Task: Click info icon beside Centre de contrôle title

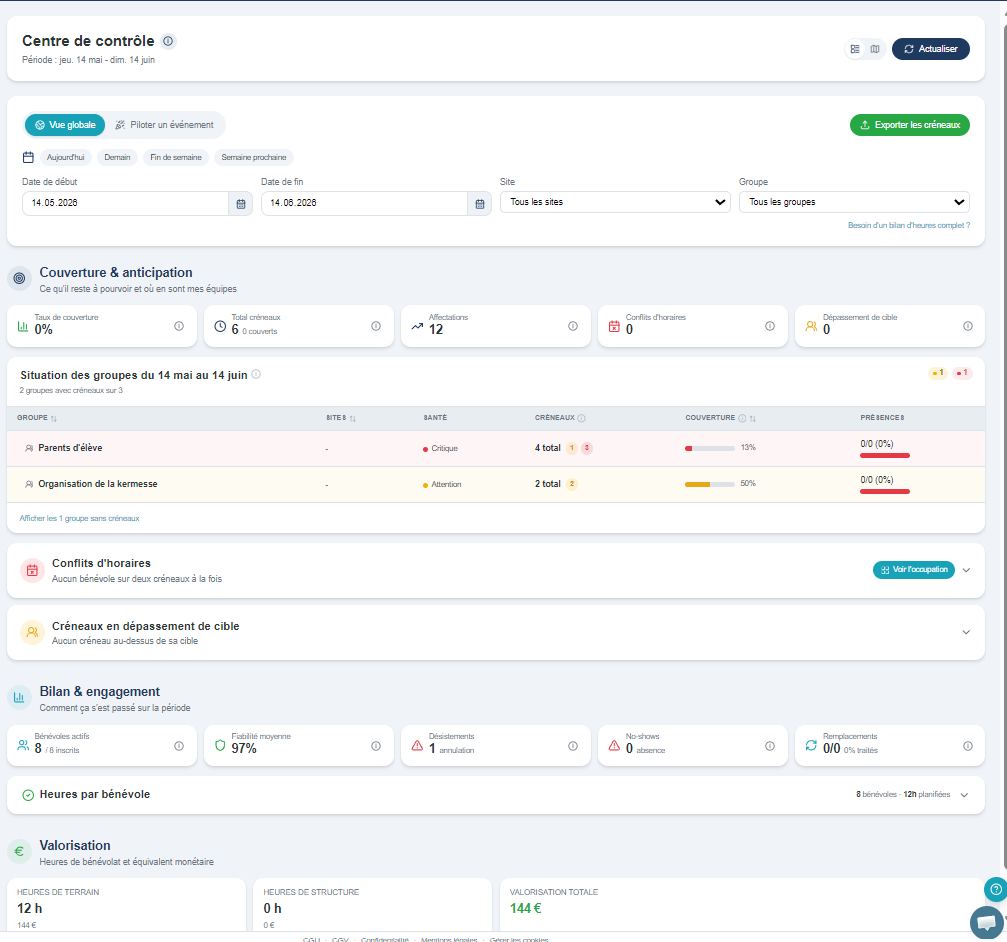Action: coord(168,41)
